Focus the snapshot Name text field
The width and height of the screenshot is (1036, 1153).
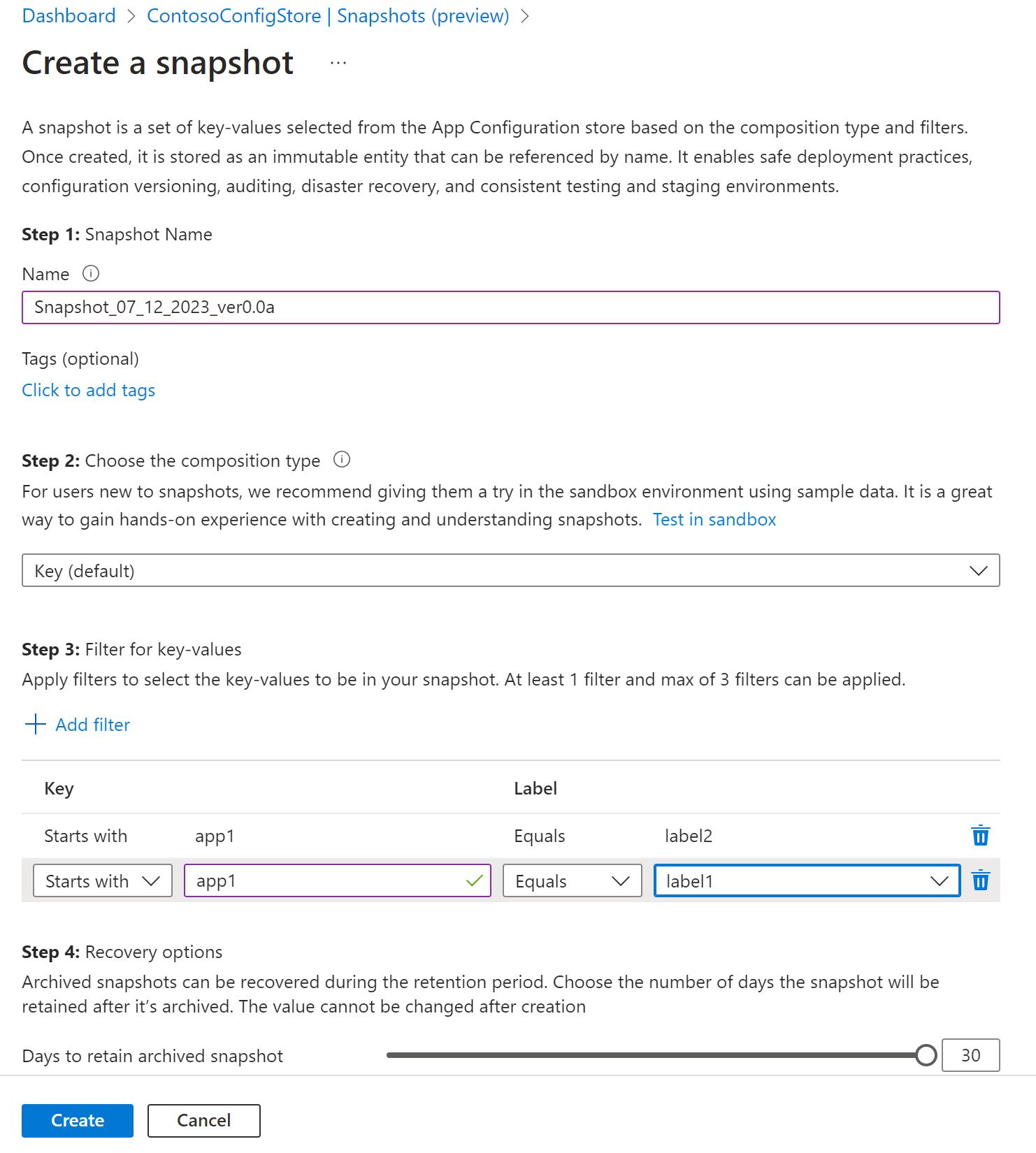tap(510, 307)
